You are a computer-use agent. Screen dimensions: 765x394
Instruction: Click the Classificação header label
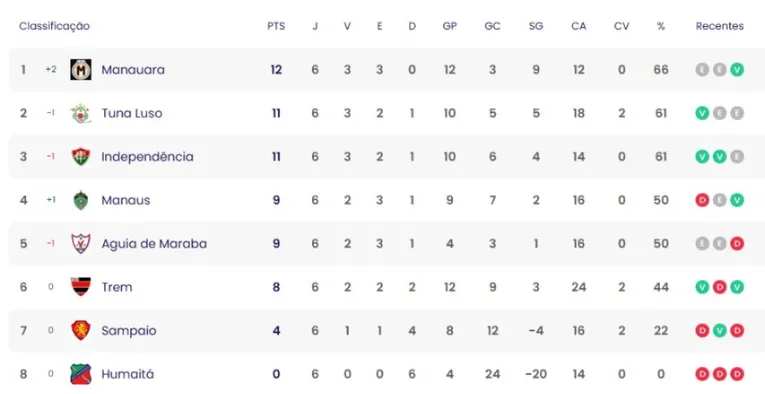[x=54, y=26]
